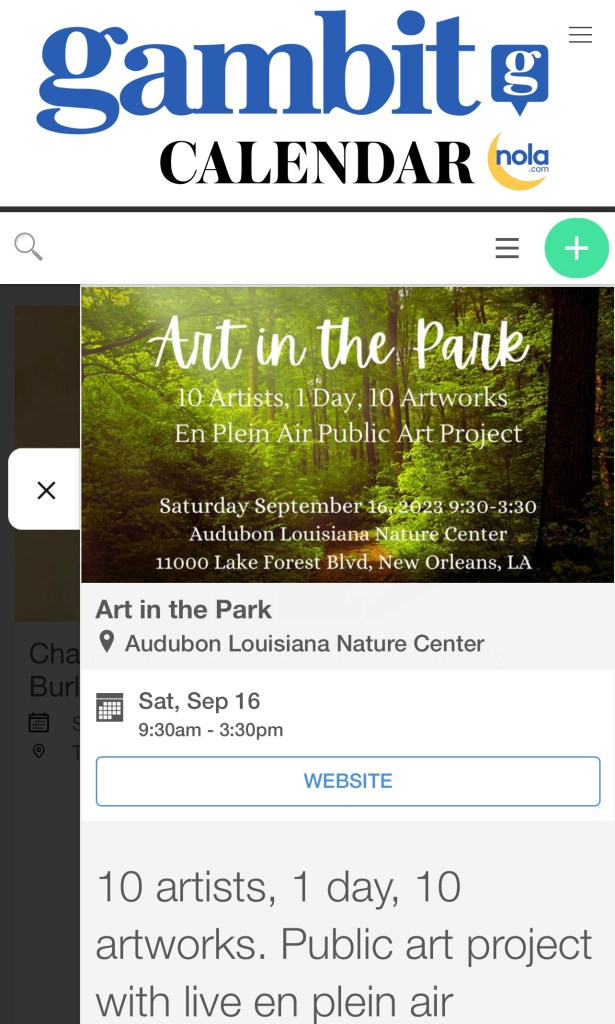Click the nola.com moon logo

click(x=518, y=161)
